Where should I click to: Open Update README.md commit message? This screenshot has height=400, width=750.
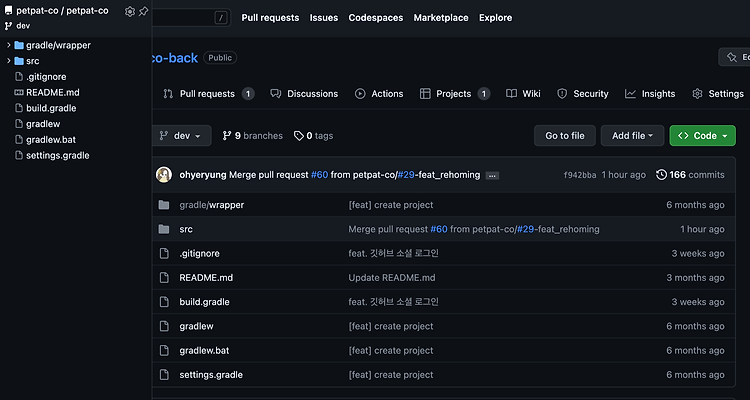tap(392, 278)
